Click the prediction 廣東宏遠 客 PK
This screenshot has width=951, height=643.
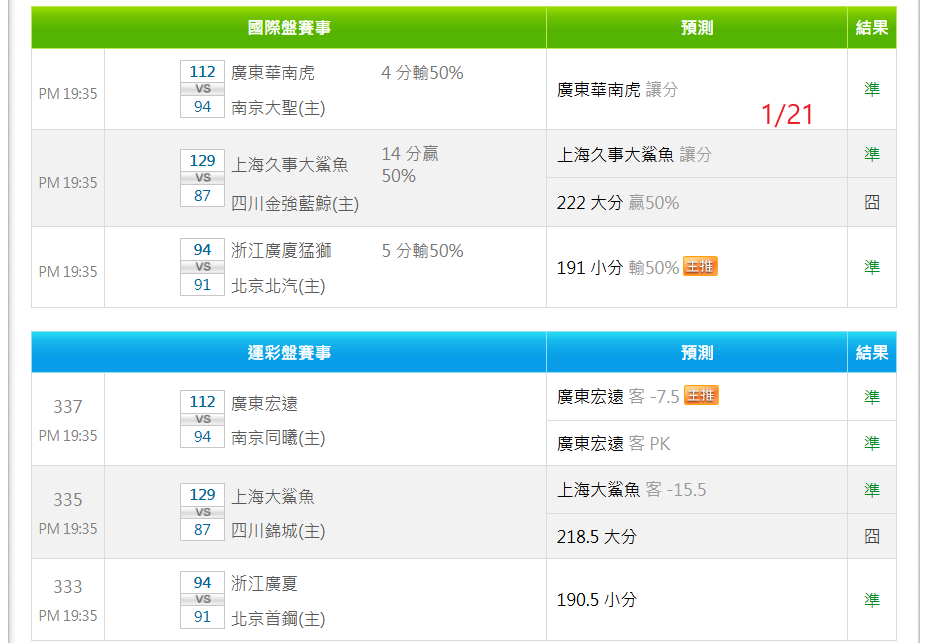614,443
